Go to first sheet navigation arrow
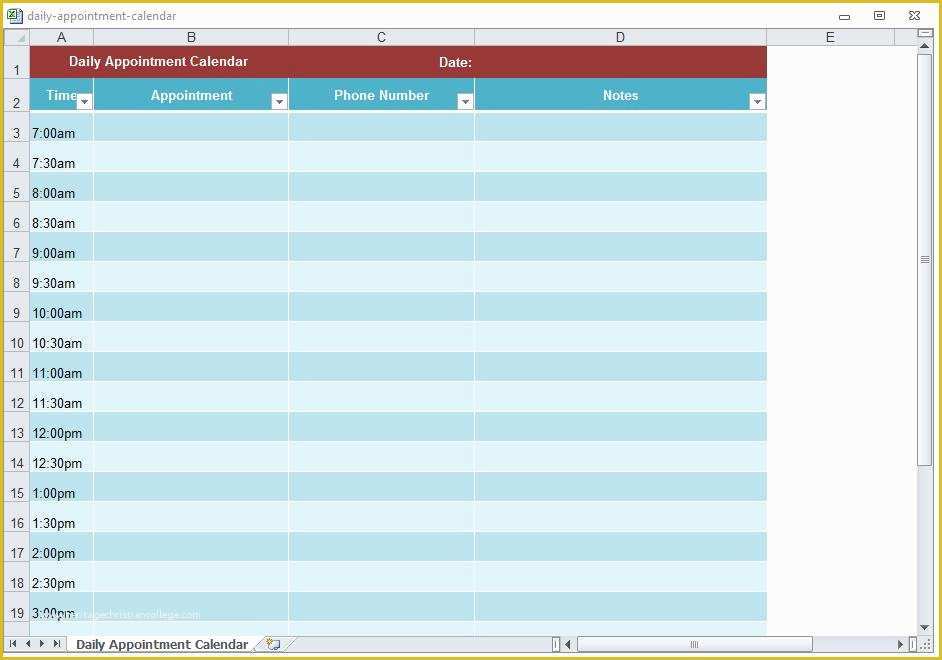Image resolution: width=942 pixels, height=660 pixels. click(13, 644)
